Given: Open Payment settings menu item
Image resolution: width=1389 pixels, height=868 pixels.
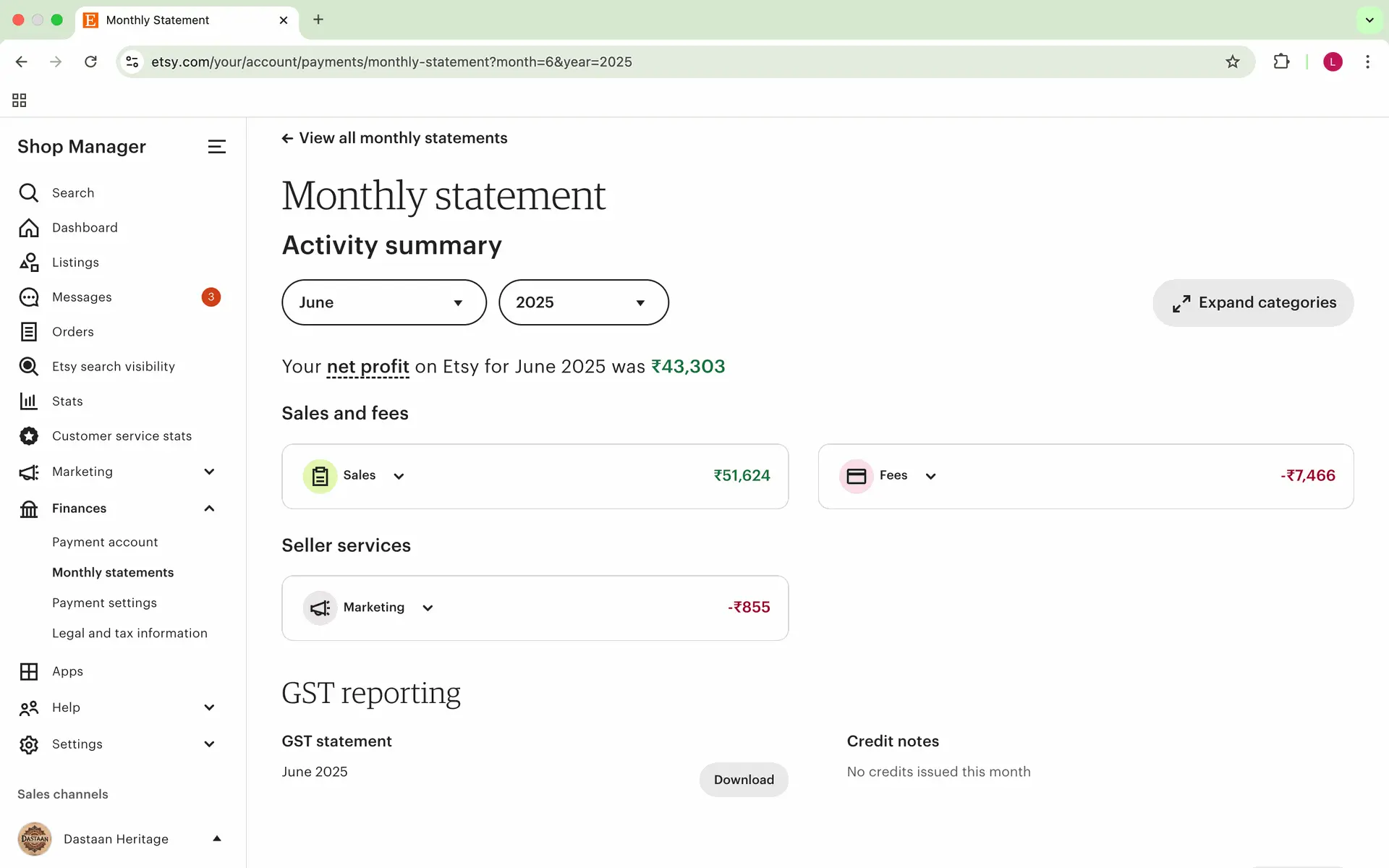Looking at the screenshot, I should [x=104, y=603].
